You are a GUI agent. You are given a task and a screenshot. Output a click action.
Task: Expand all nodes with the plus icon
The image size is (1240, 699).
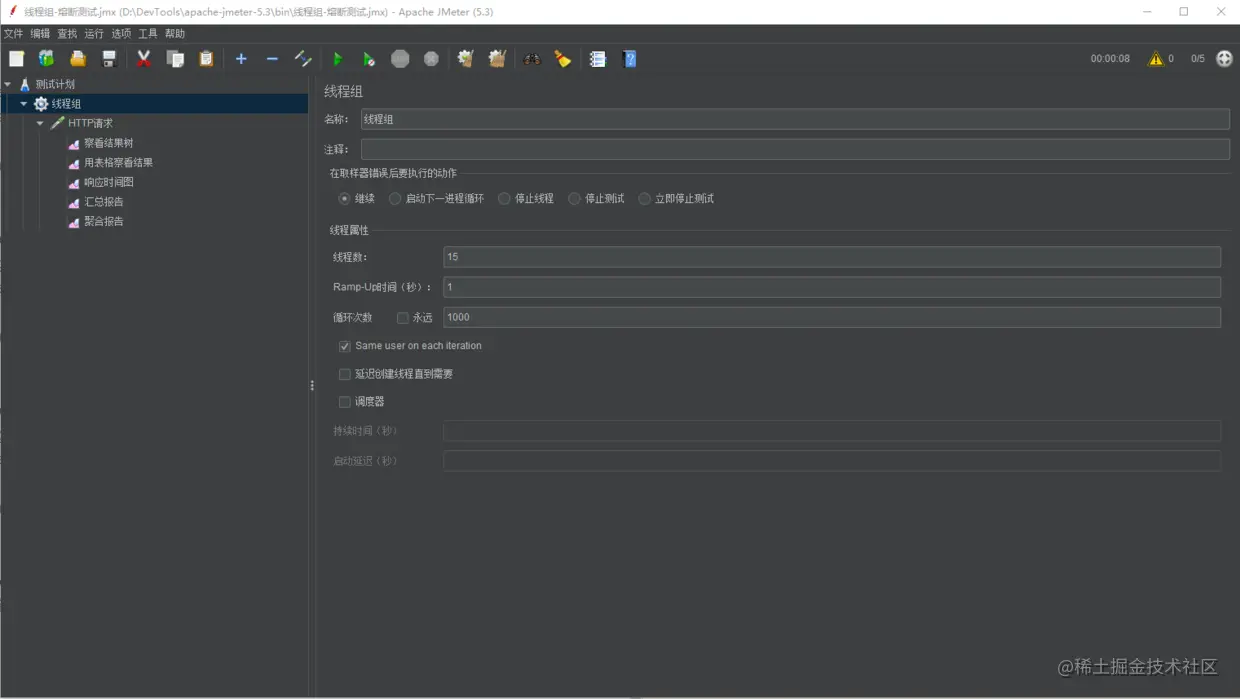tap(241, 59)
